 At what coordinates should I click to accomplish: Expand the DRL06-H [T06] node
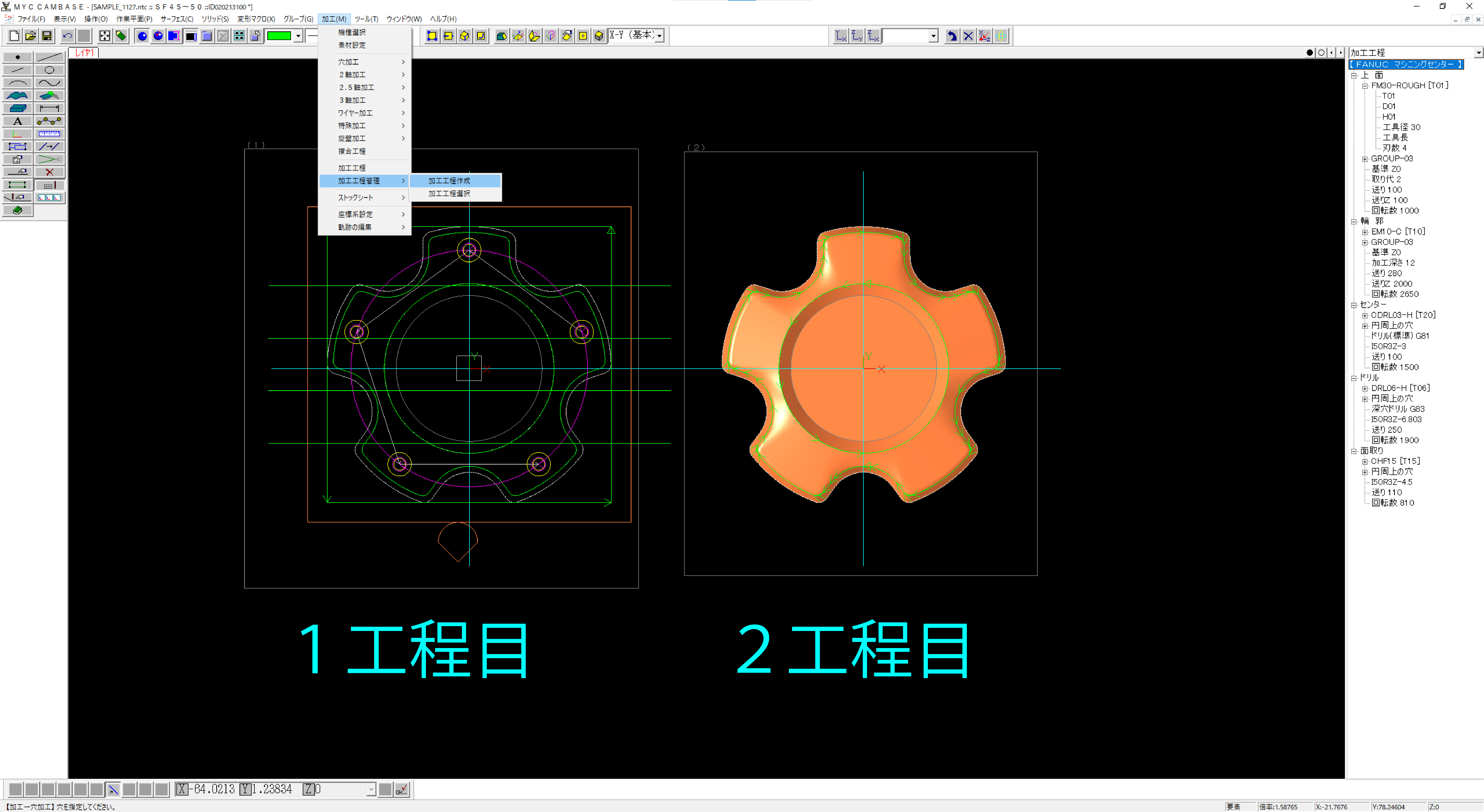tap(1365, 389)
